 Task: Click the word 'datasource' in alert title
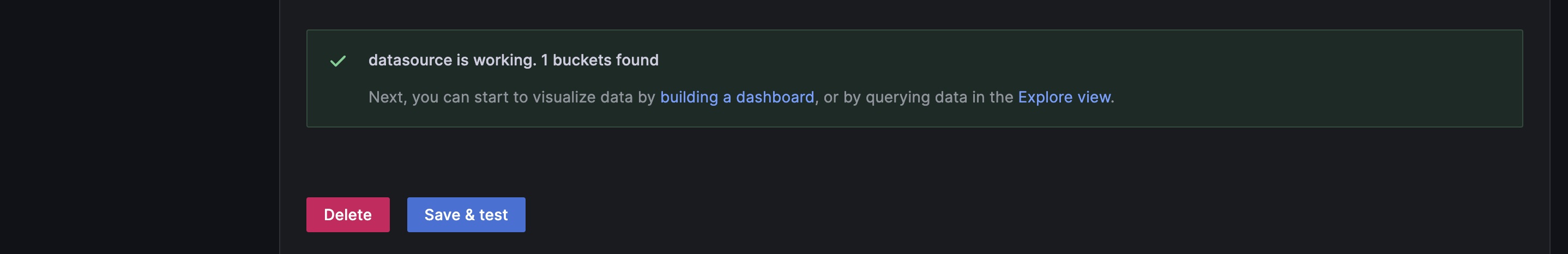pyautogui.click(x=410, y=61)
